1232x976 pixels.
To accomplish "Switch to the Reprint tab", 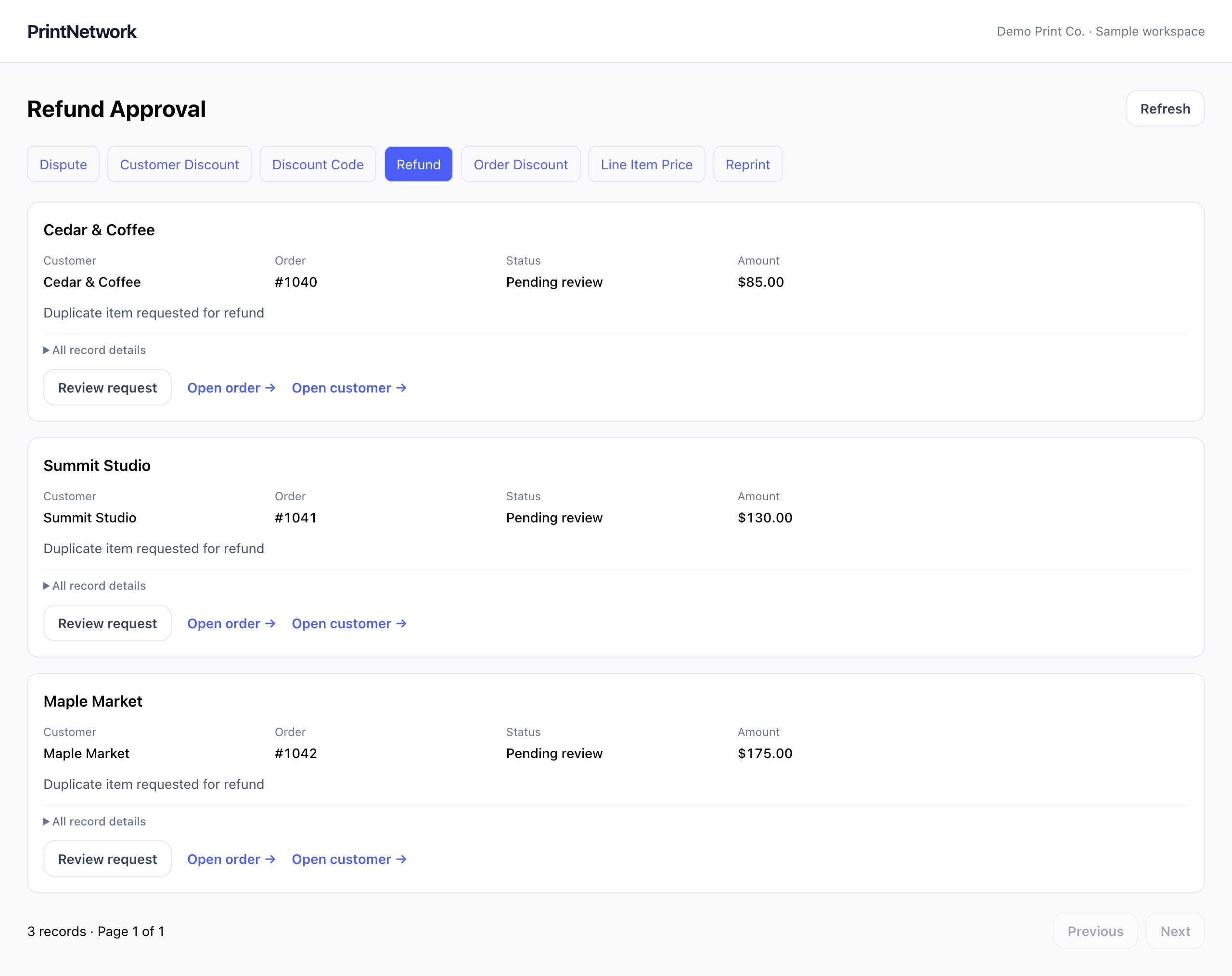I will [x=747, y=165].
